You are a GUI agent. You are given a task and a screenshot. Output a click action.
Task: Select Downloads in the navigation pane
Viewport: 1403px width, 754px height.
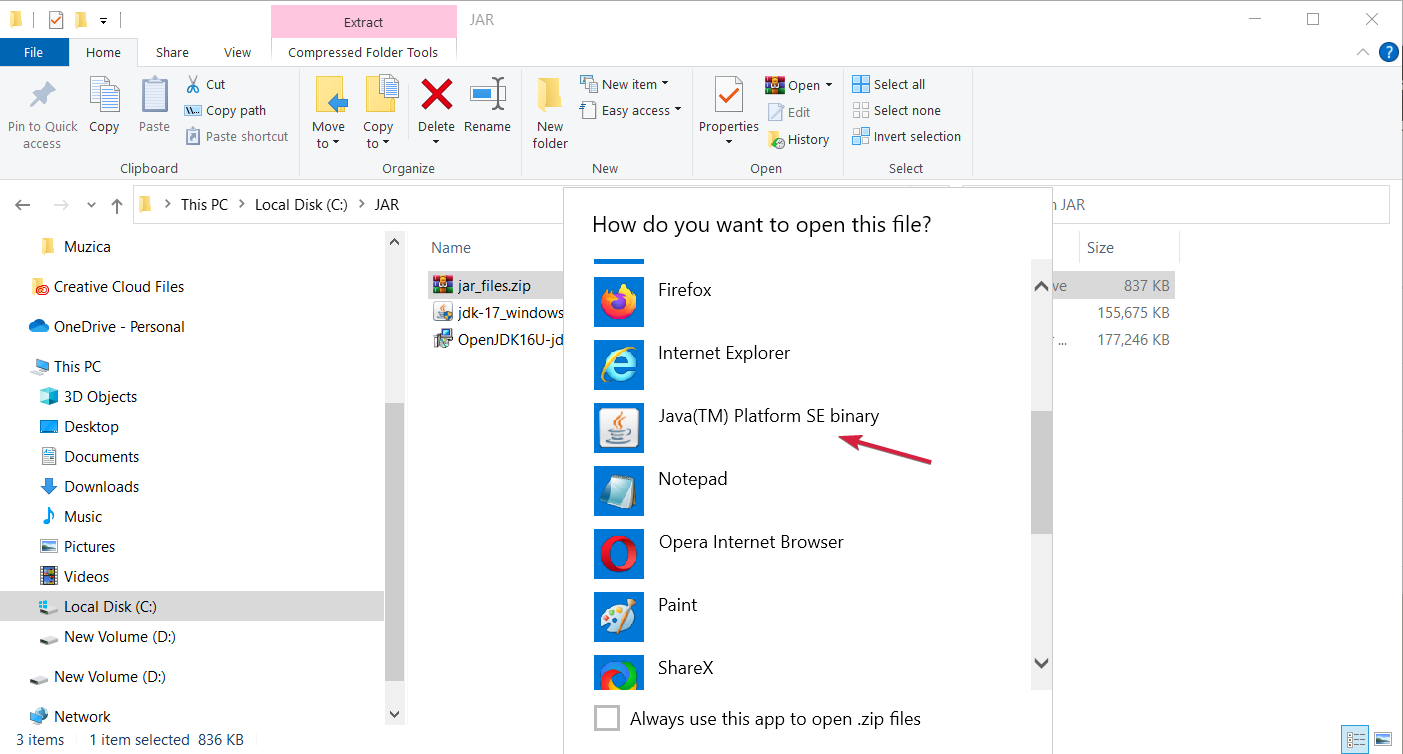pos(89,487)
